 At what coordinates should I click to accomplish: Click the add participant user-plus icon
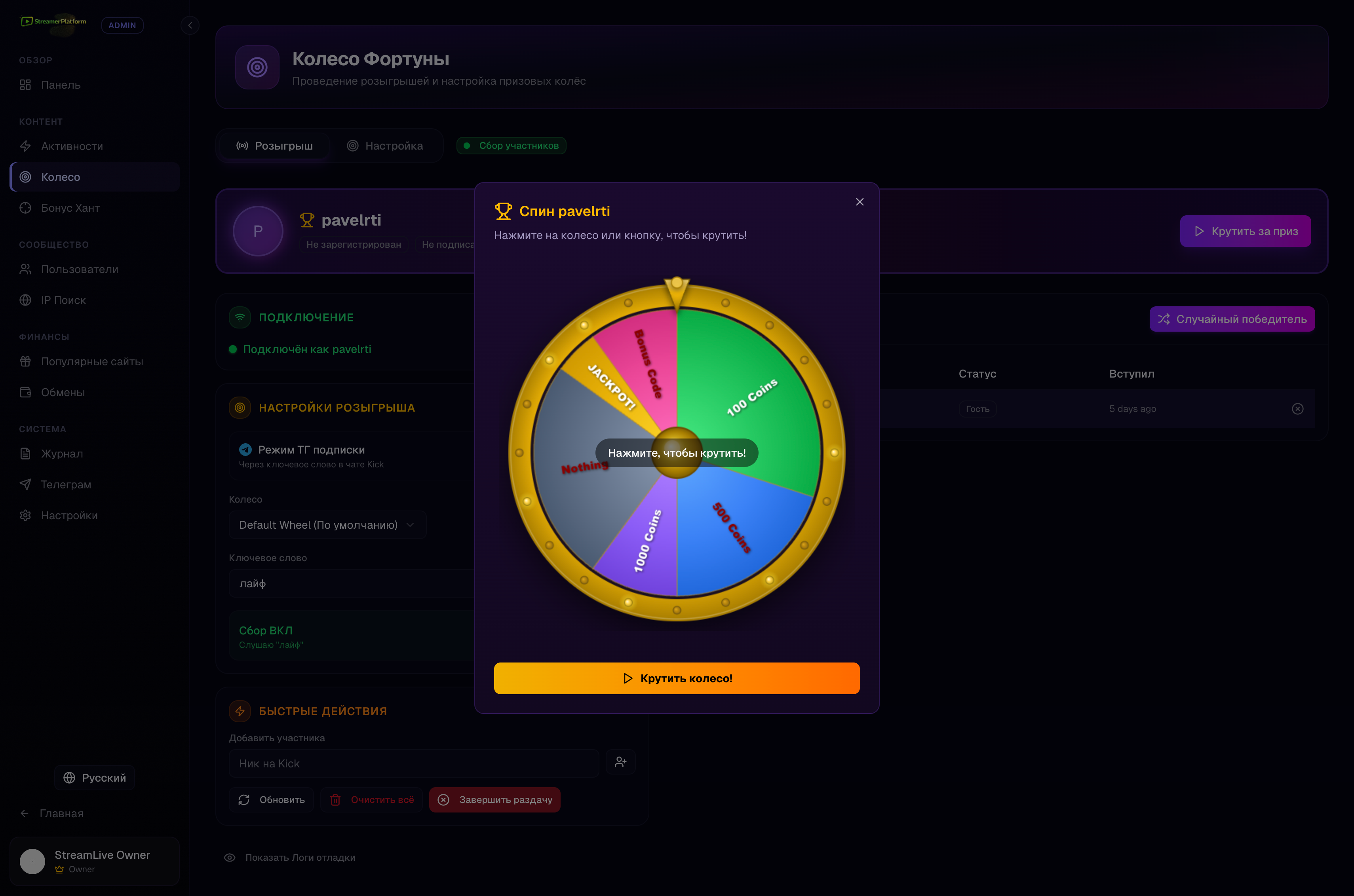(621, 762)
